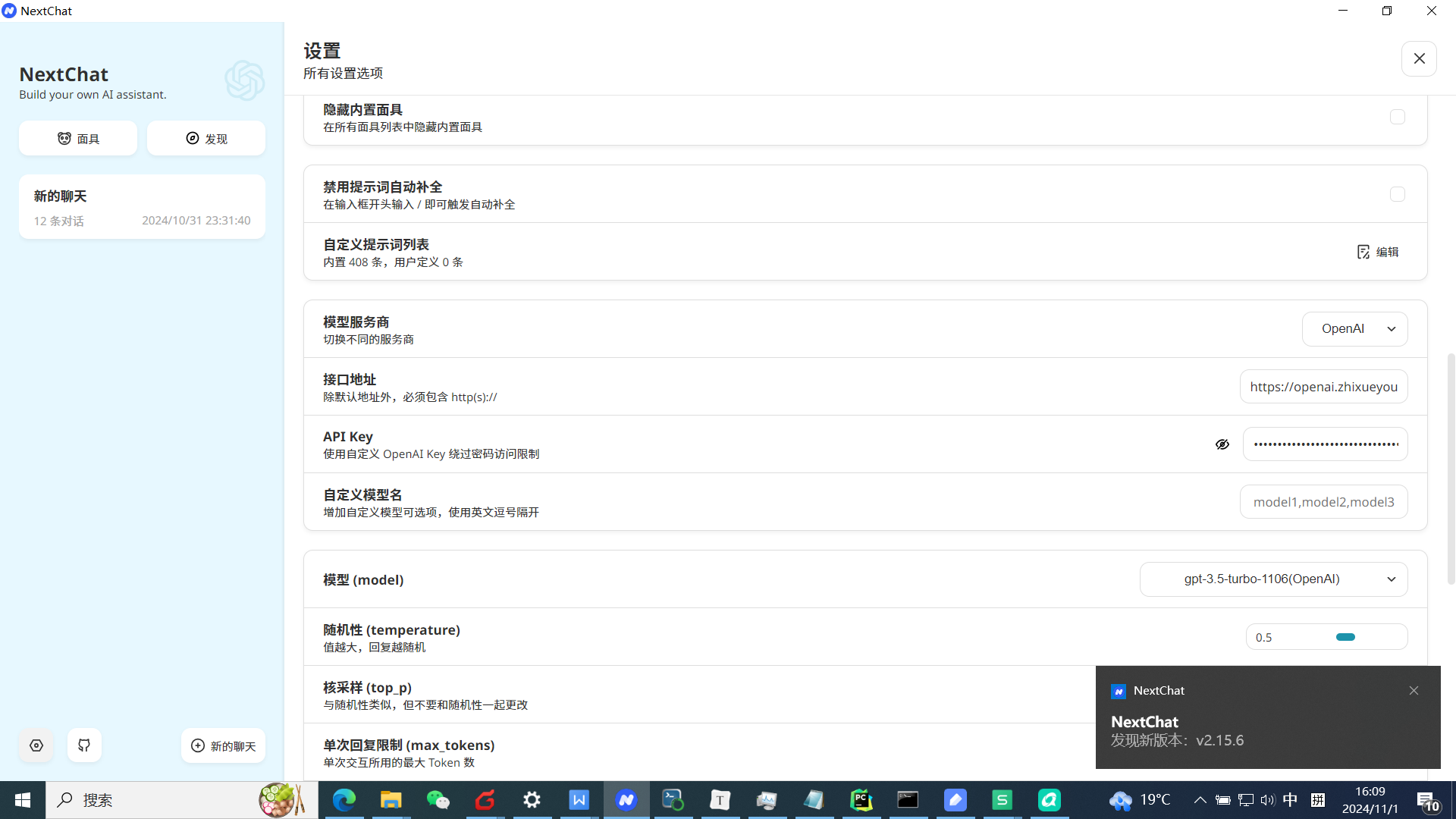1456x819 pixels.
Task: Show hidden system tray icons chevron
Action: tap(1200, 800)
